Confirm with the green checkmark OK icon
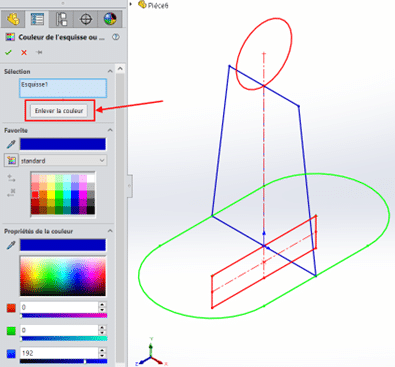The height and width of the screenshot is (367, 395). click(x=9, y=52)
